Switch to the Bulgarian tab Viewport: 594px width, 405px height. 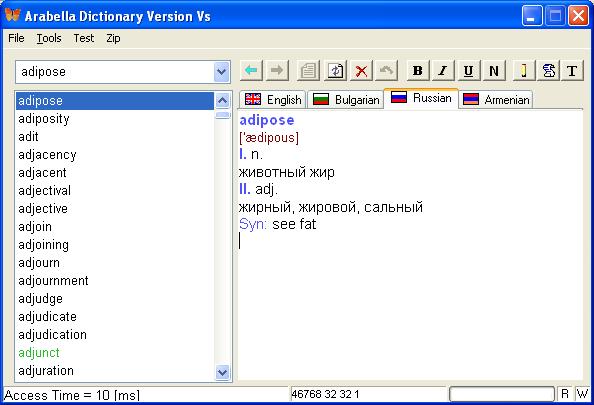(345, 100)
